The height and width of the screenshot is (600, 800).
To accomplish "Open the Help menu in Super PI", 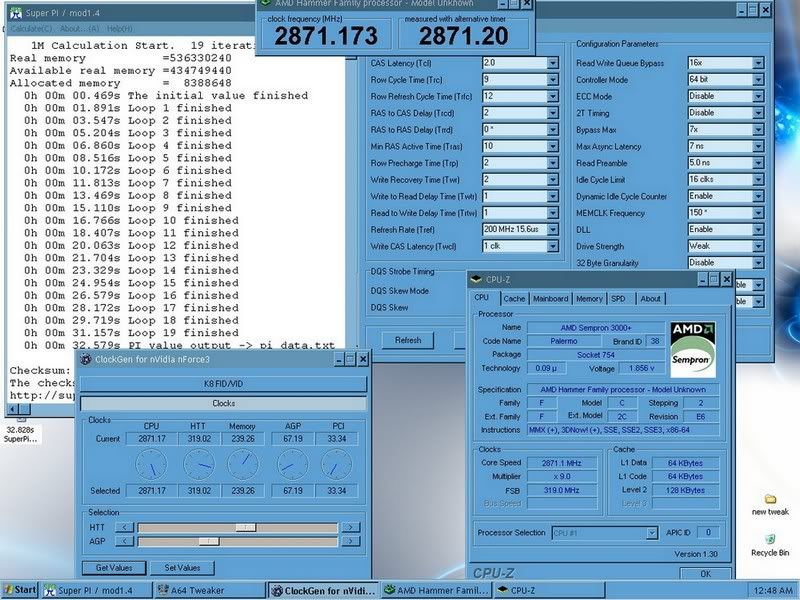I will (x=118, y=28).
